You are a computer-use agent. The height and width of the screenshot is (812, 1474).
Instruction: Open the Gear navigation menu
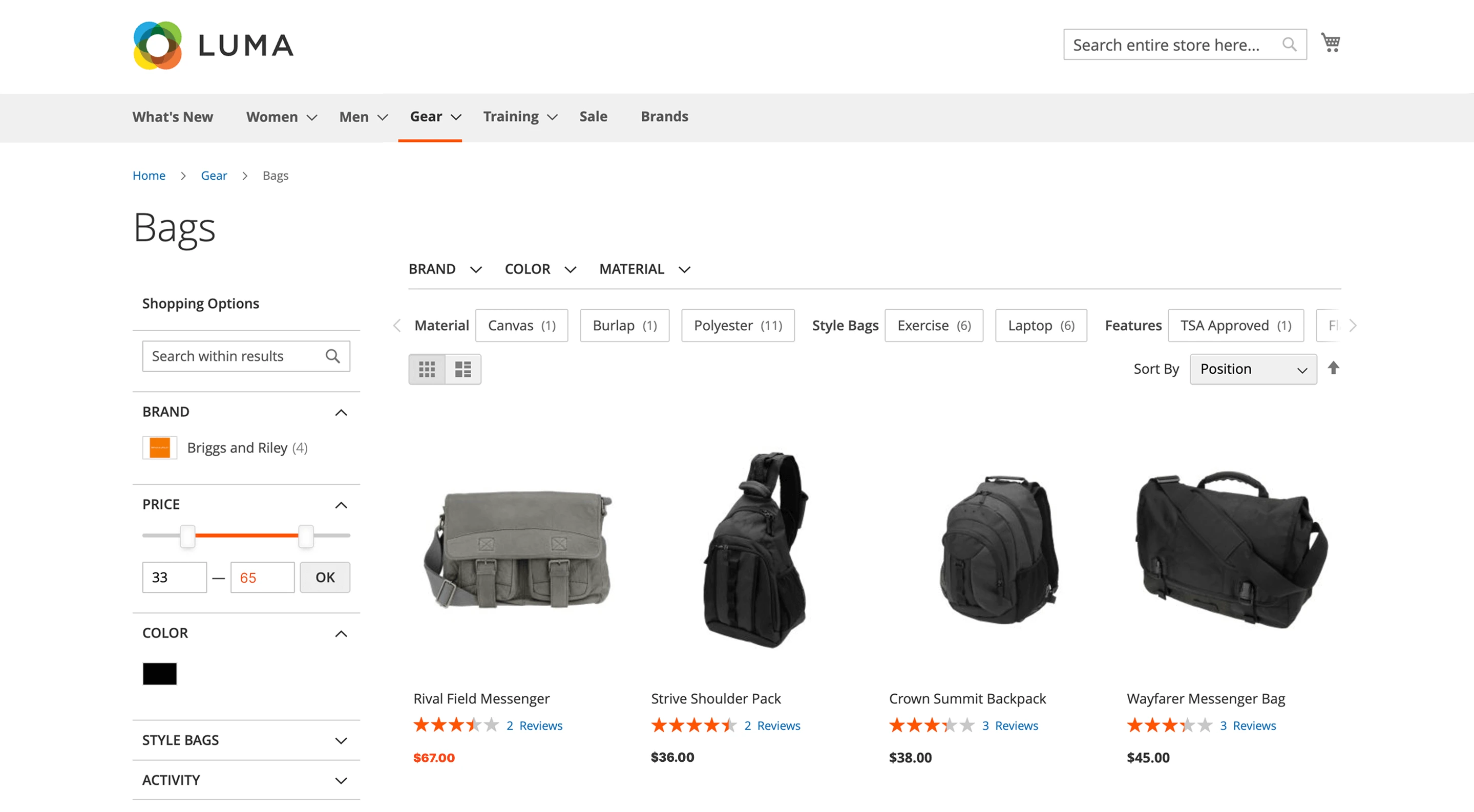tap(426, 116)
